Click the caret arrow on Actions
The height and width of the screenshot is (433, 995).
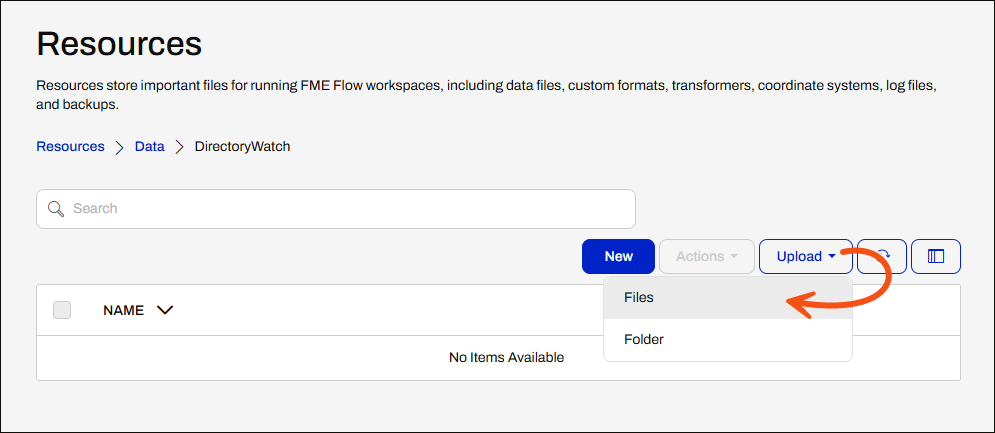(x=734, y=256)
